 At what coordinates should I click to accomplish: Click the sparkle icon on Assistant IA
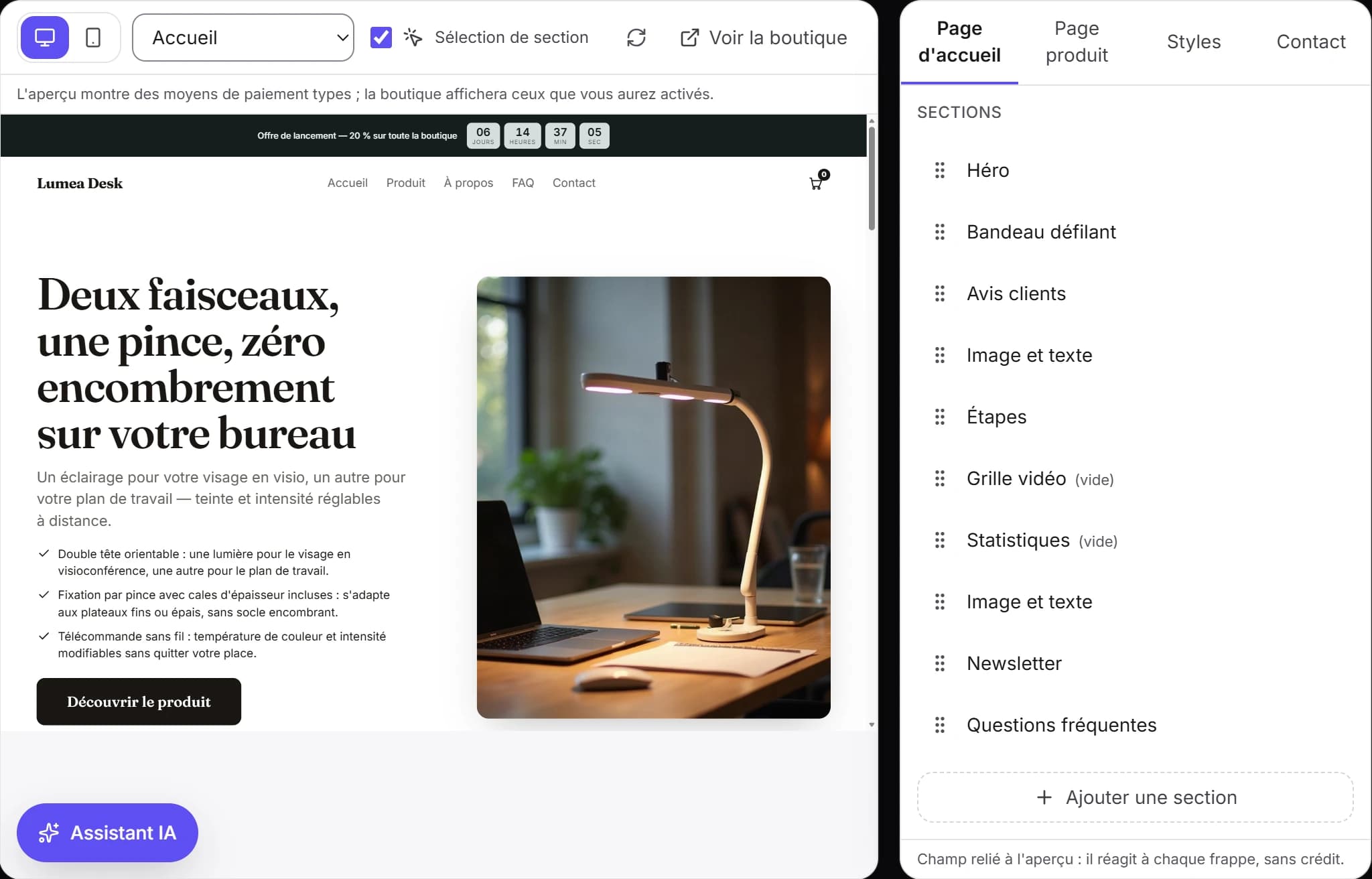click(49, 833)
